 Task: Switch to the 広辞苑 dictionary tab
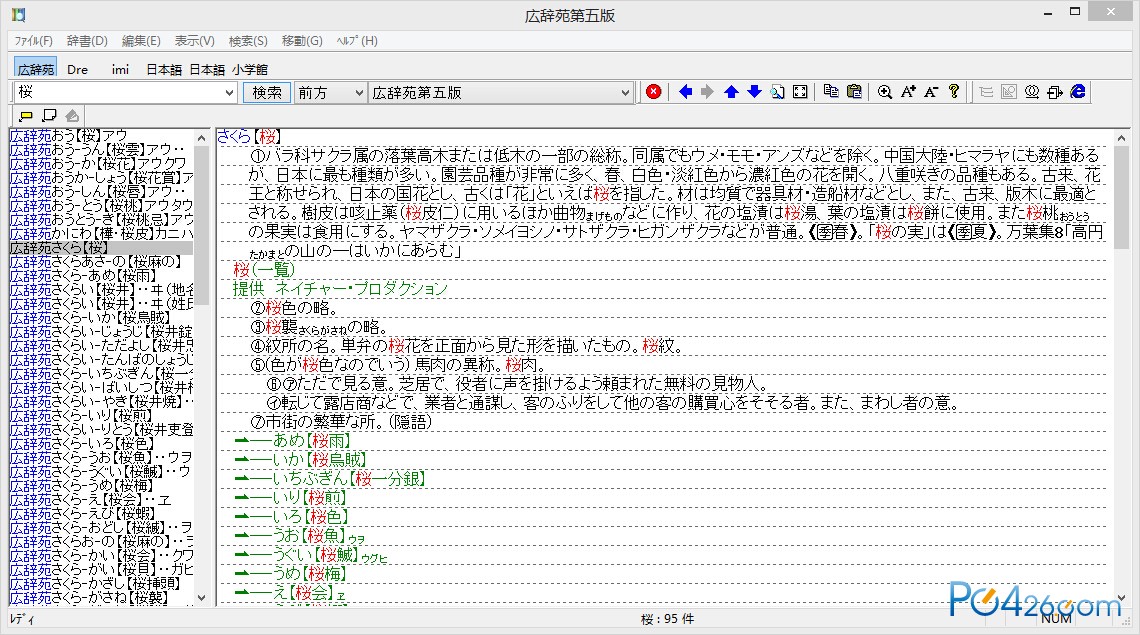point(36,69)
